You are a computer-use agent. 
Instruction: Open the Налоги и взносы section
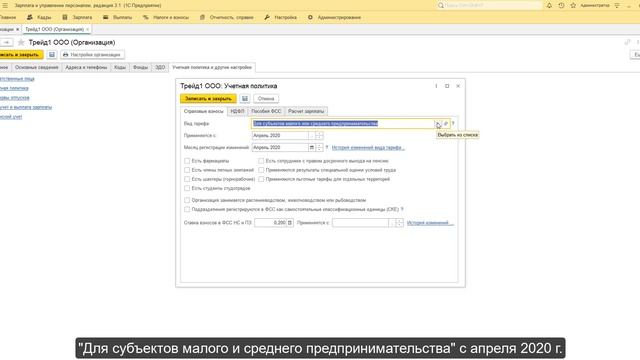166,18
